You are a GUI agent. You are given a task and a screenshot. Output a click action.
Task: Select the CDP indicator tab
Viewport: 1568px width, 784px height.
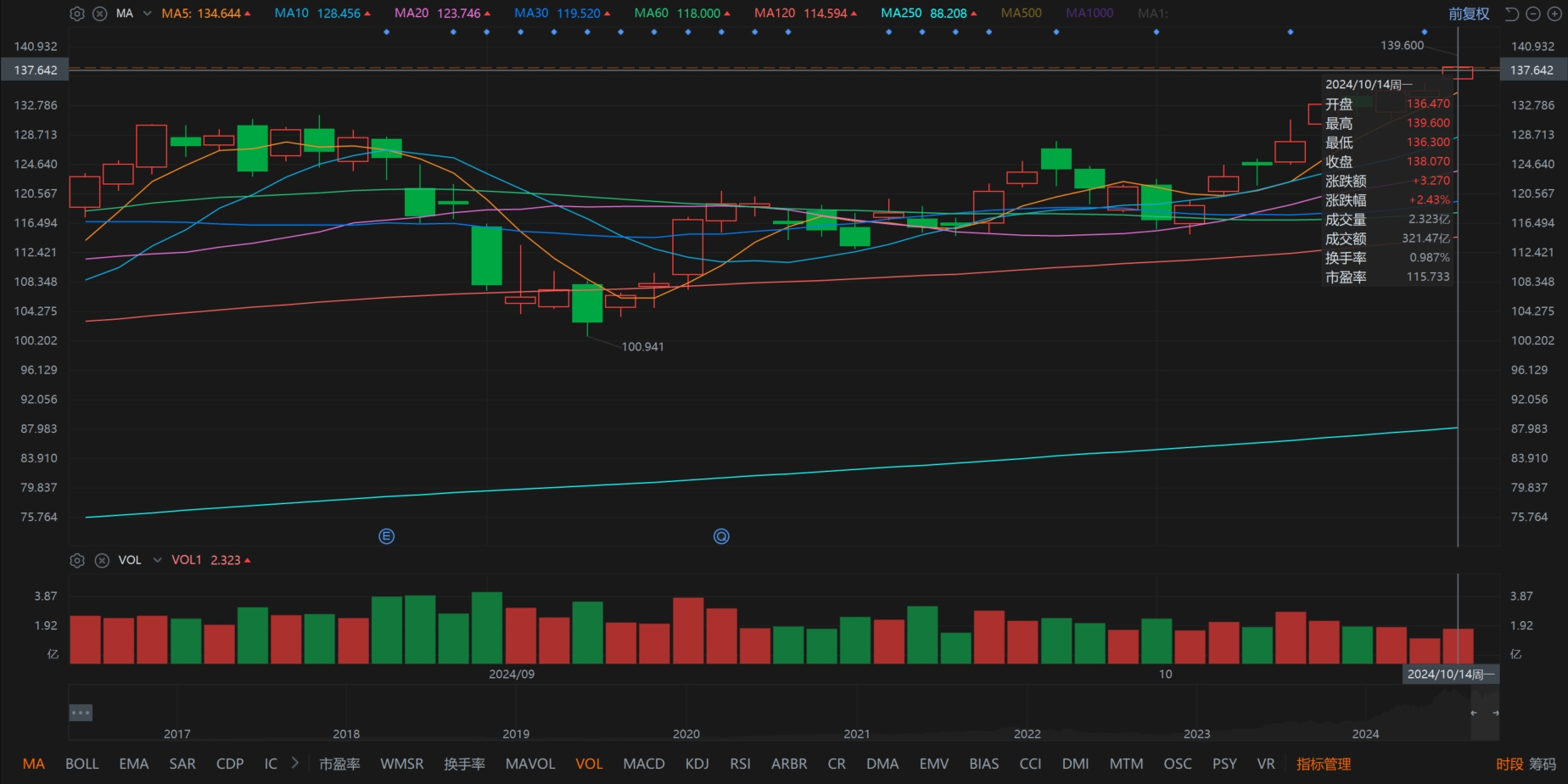tap(230, 764)
